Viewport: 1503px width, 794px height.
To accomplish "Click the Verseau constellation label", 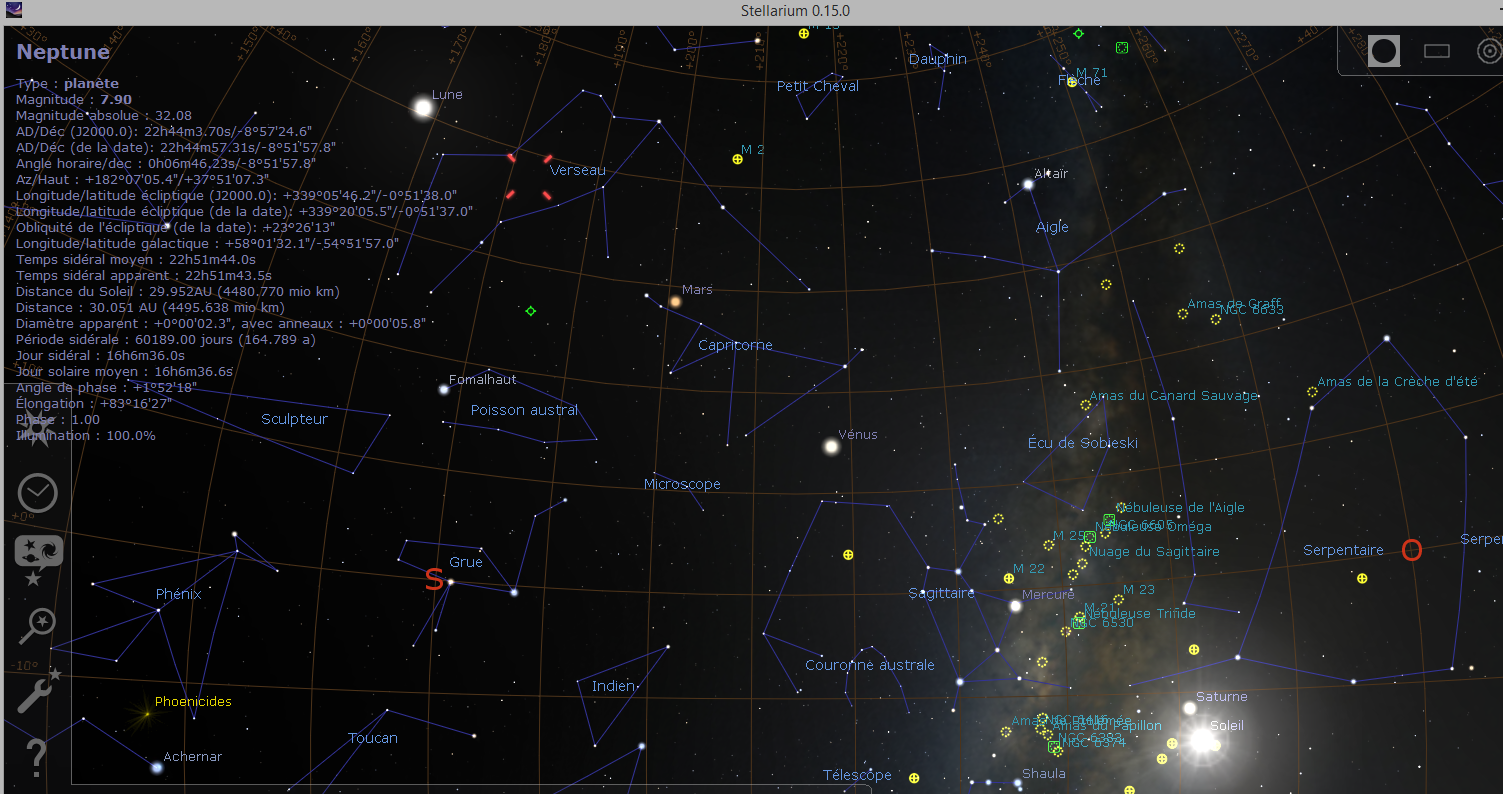I will pos(578,170).
